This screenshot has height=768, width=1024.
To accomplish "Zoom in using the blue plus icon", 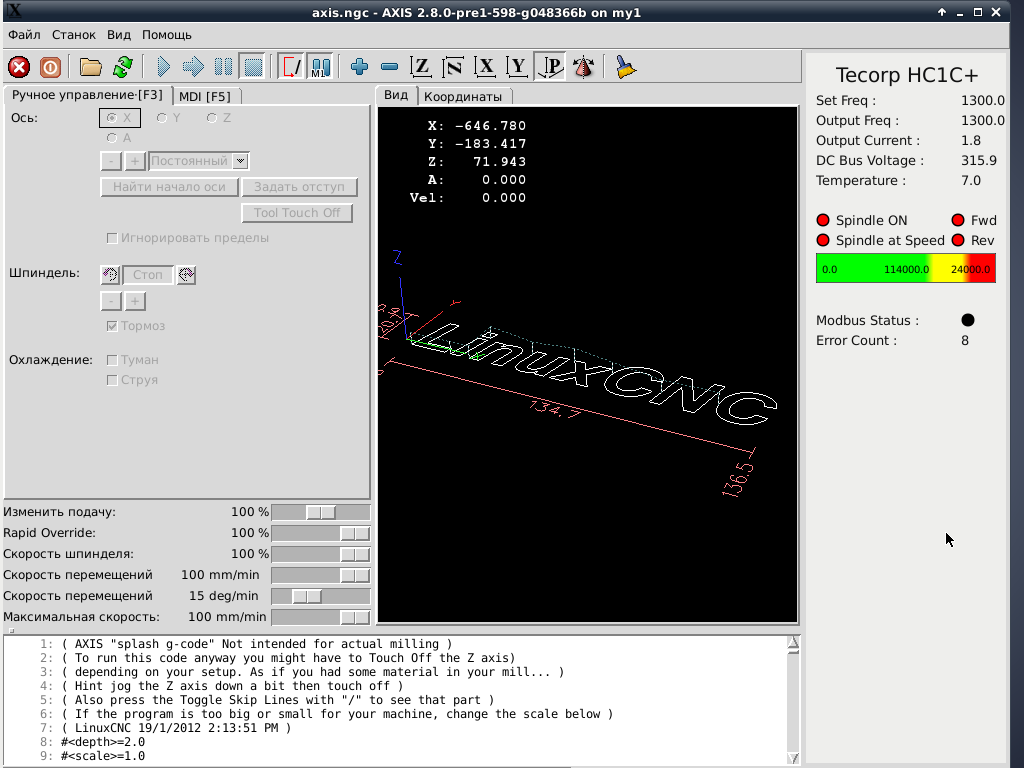I will [360, 67].
